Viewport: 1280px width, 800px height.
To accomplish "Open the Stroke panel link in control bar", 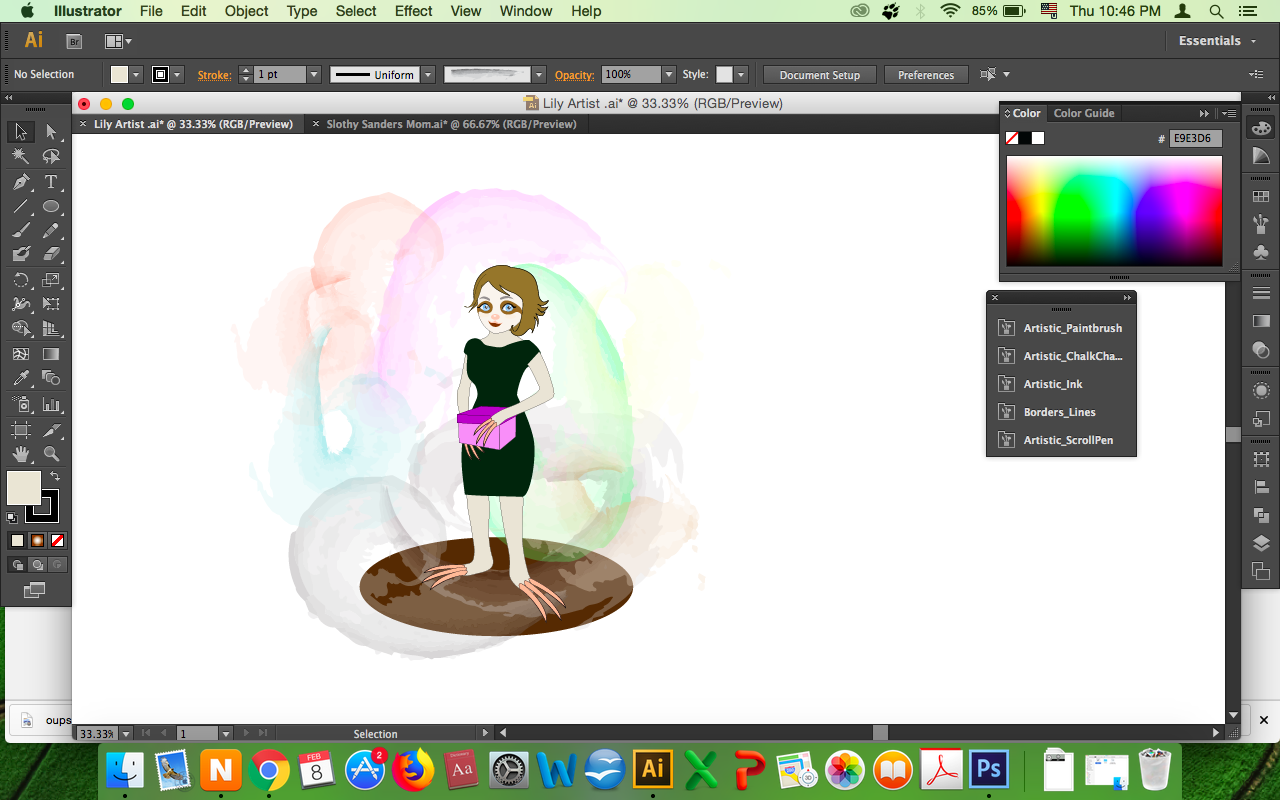I will 214,75.
